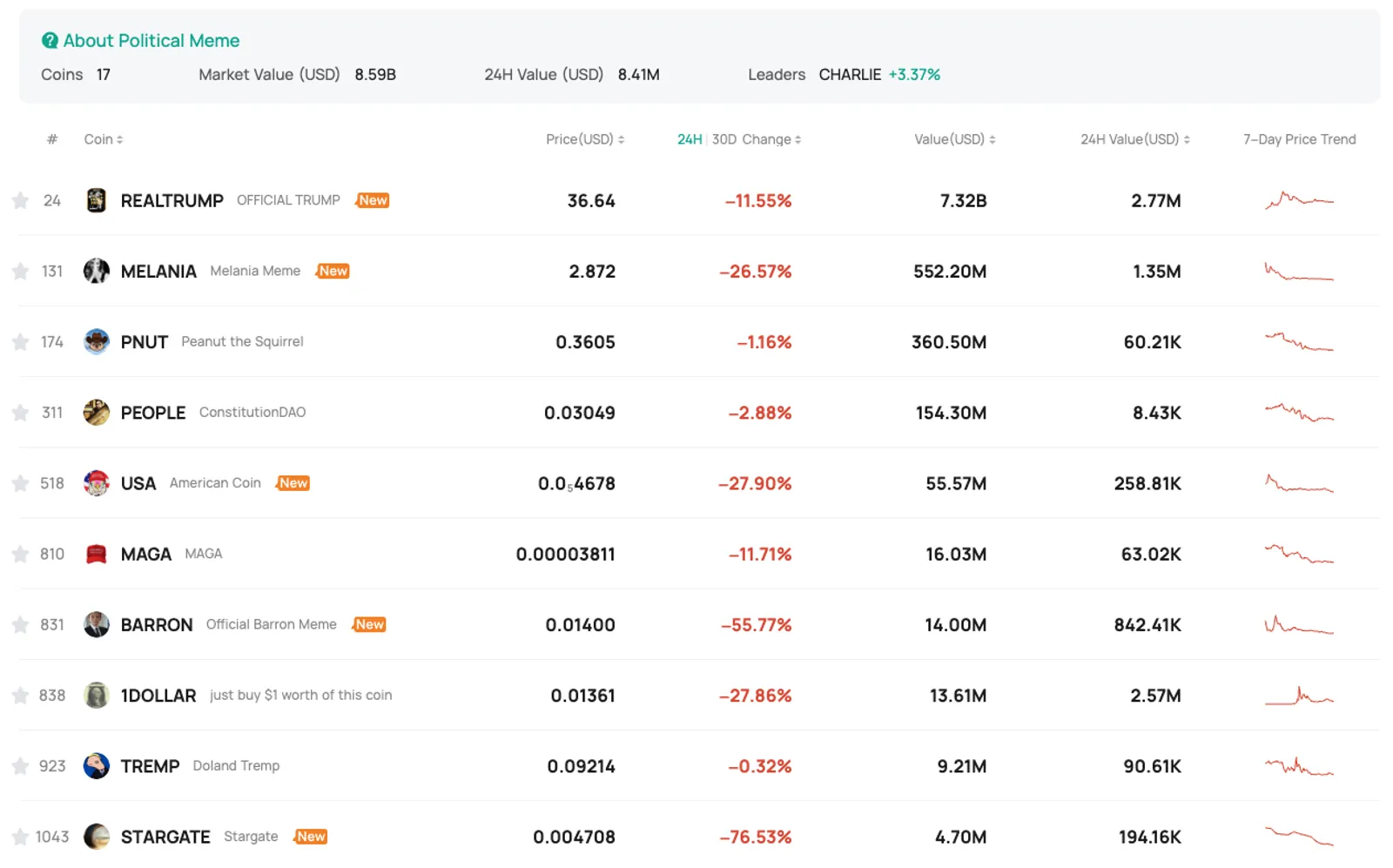Image resolution: width=1393 pixels, height=868 pixels.
Task: Click the REALTRUMP price 36.64
Action: click(x=591, y=200)
